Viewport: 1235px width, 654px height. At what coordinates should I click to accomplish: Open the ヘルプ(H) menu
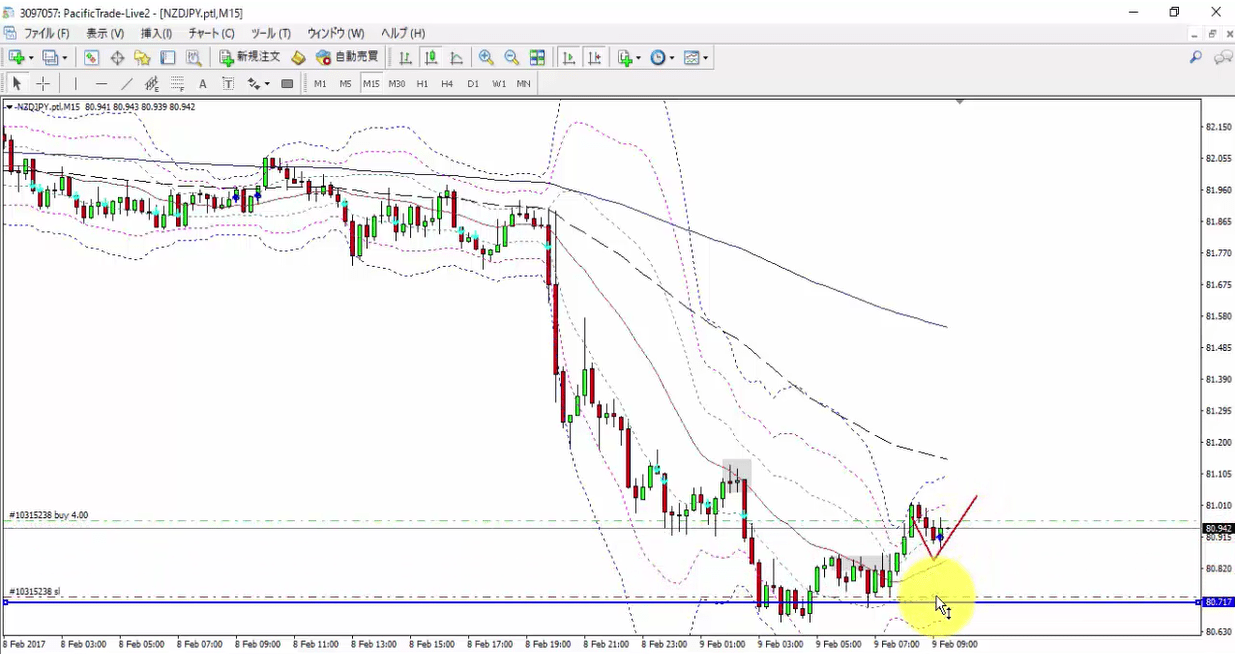(x=403, y=33)
